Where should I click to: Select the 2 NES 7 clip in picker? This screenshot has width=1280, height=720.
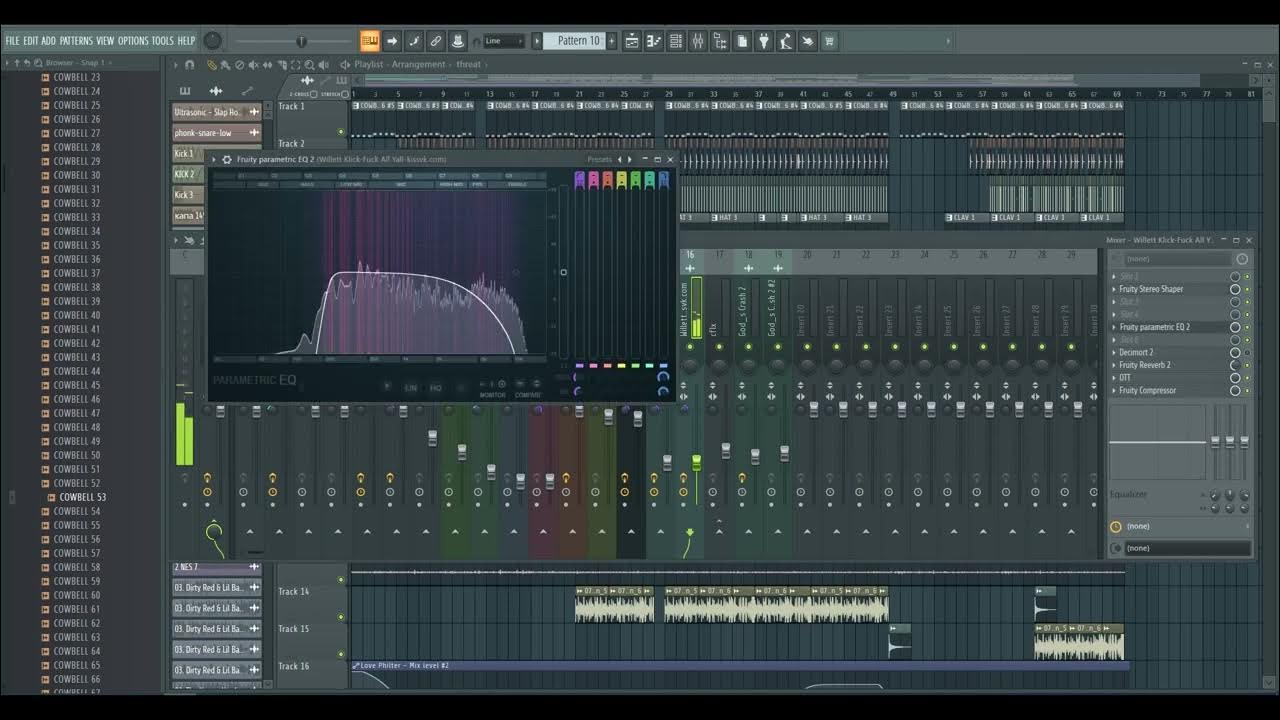[216, 567]
